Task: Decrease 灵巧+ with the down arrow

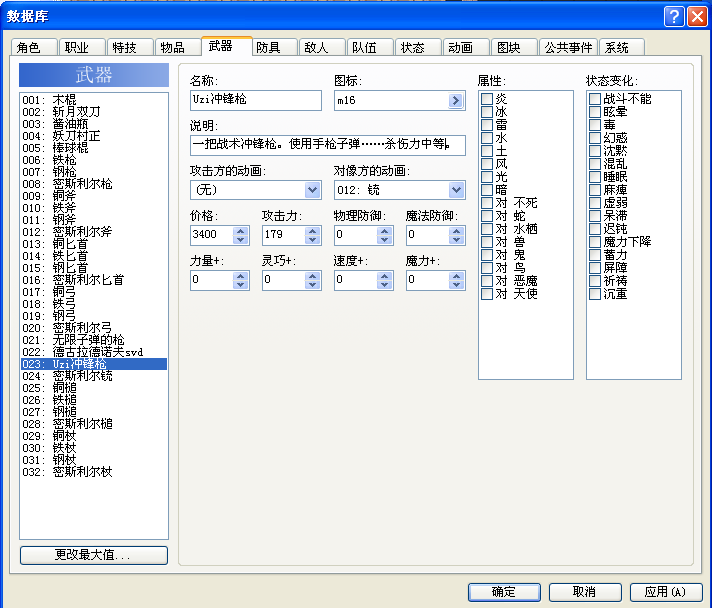Action: pyautogui.click(x=312, y=285)
